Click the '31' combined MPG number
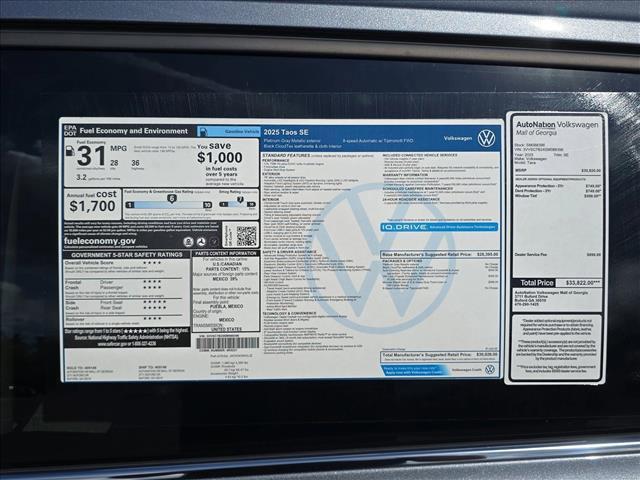 coord(91,156)
